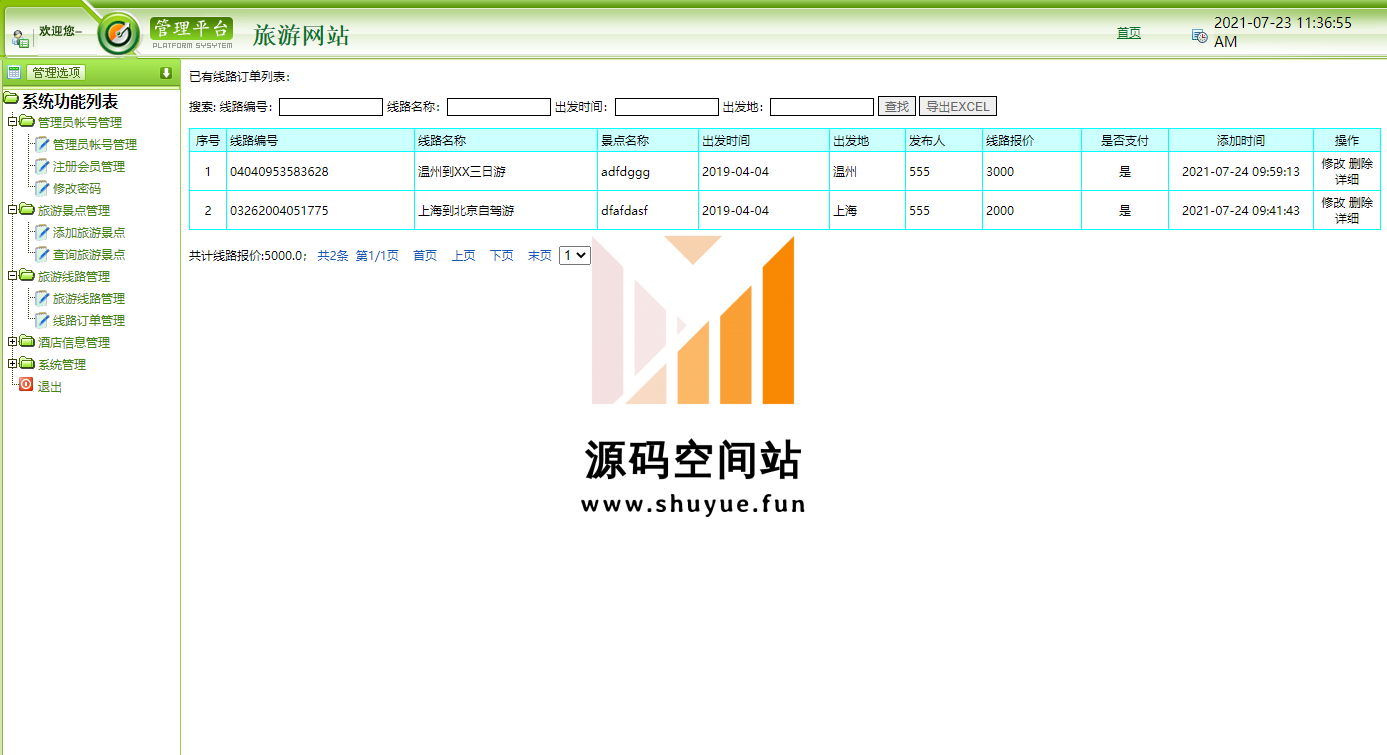Click the edit page icon beside 查询旅游景点
This screenshot has width=1387, height=755.
(x=42, y=254)
